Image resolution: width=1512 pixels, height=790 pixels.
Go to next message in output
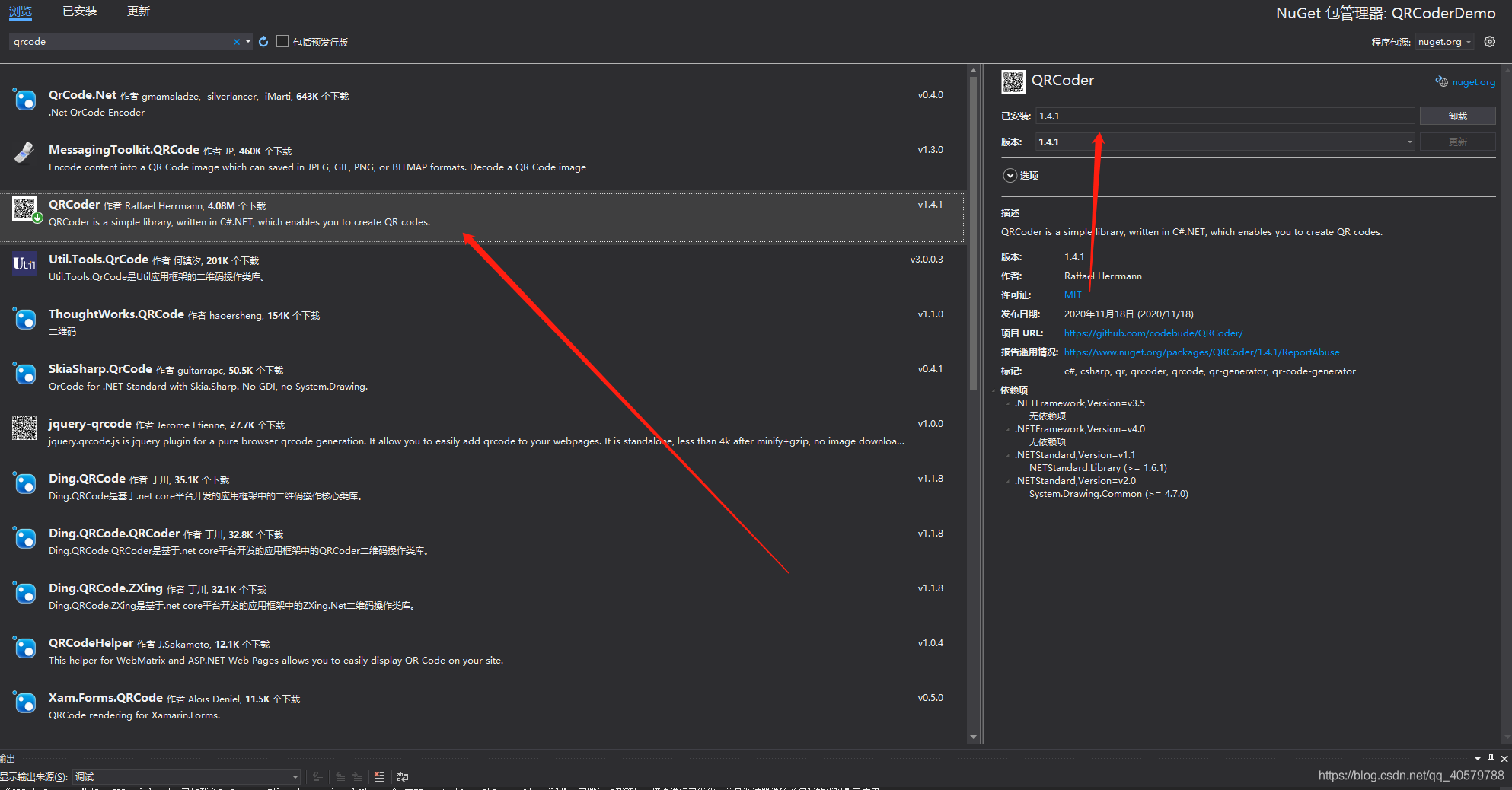pyautogui.click(x=357, y=776)
